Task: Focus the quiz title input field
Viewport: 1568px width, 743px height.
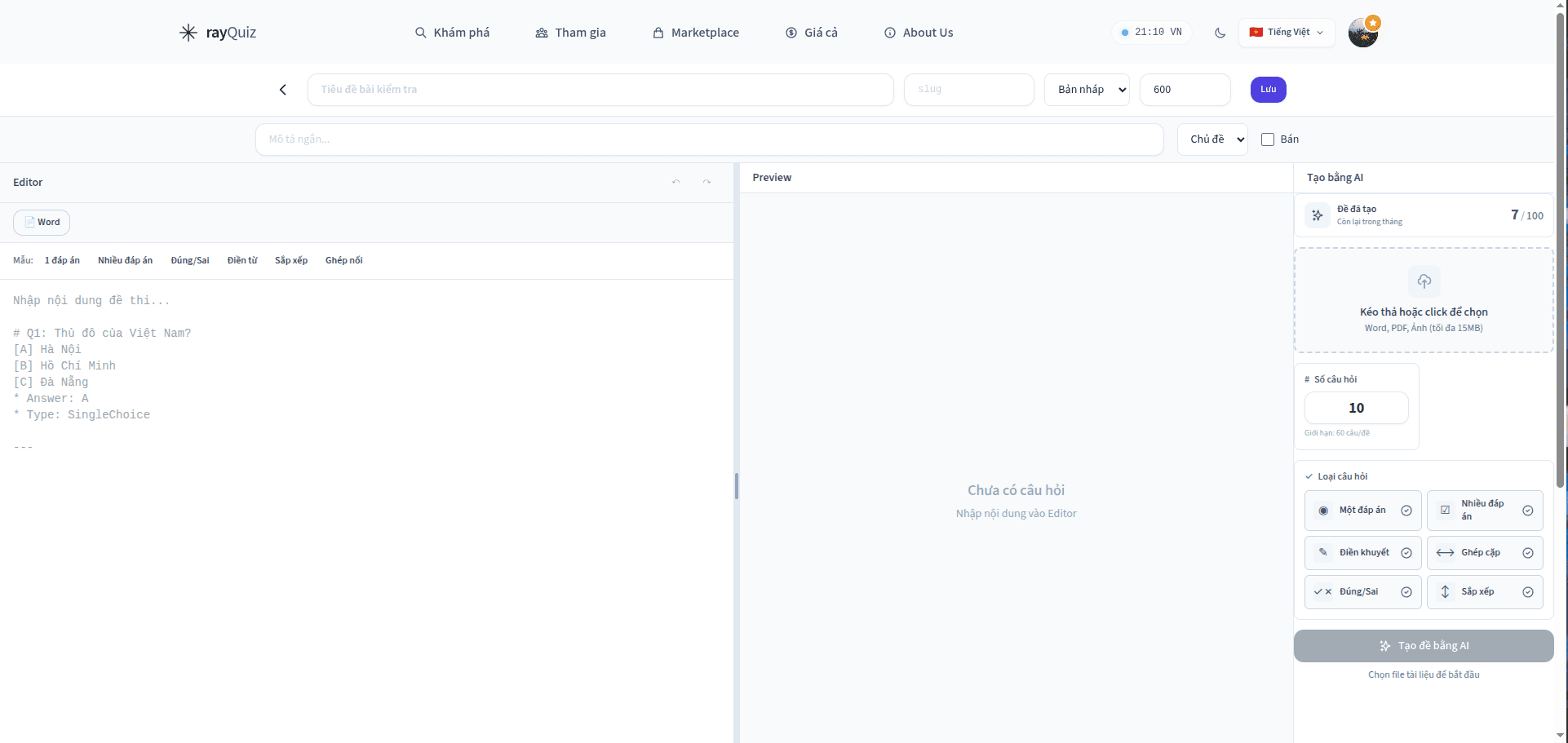Action: click(600, 90)
